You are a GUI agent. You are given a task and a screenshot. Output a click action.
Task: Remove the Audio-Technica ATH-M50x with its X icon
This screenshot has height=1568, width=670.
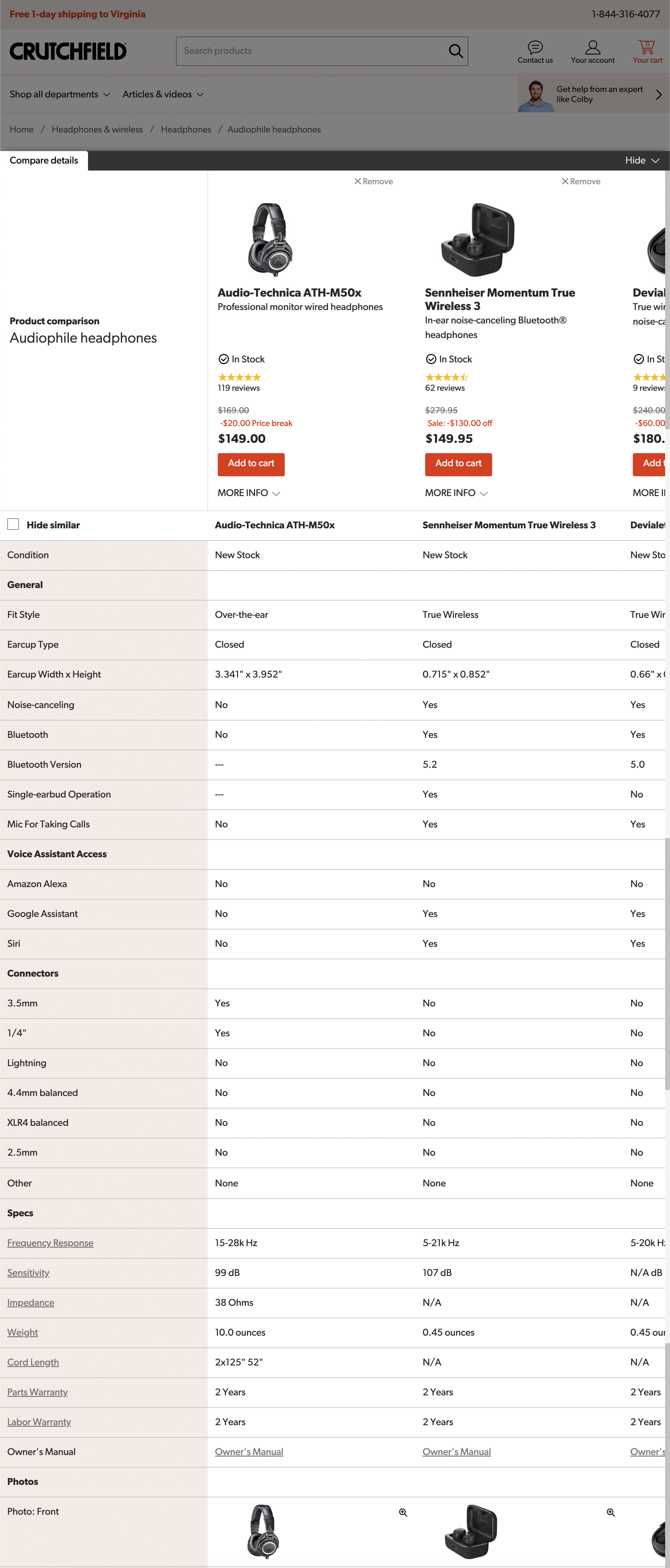click(x=357, y=181)
